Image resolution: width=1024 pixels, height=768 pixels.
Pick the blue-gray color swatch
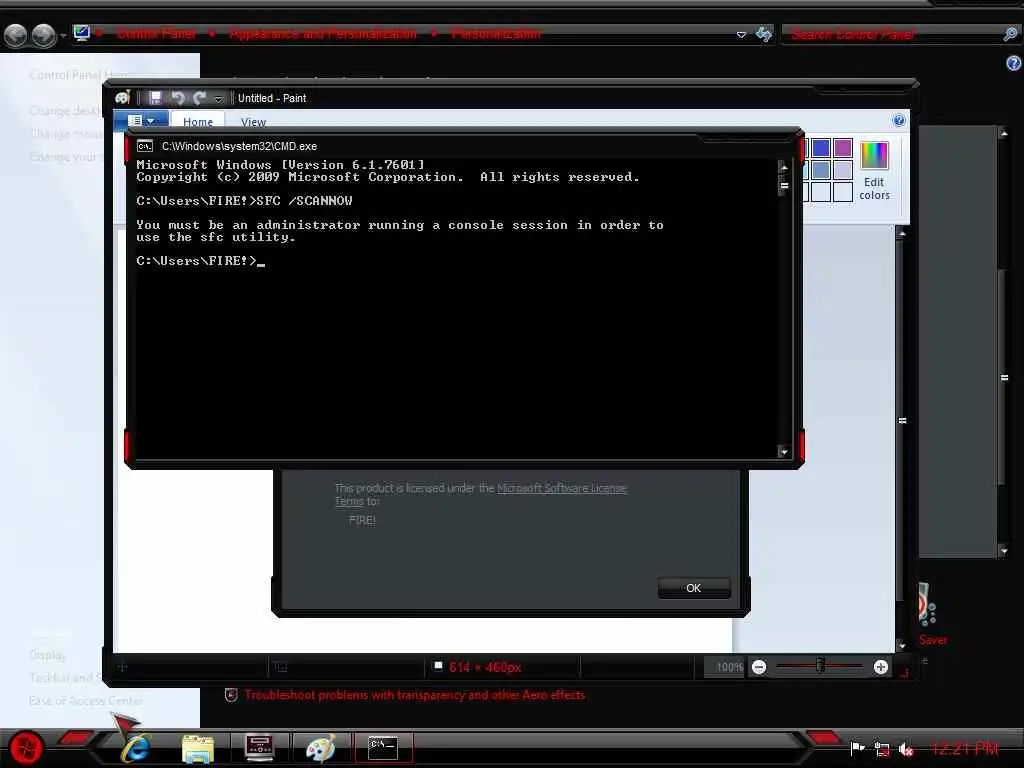[821, 170]
